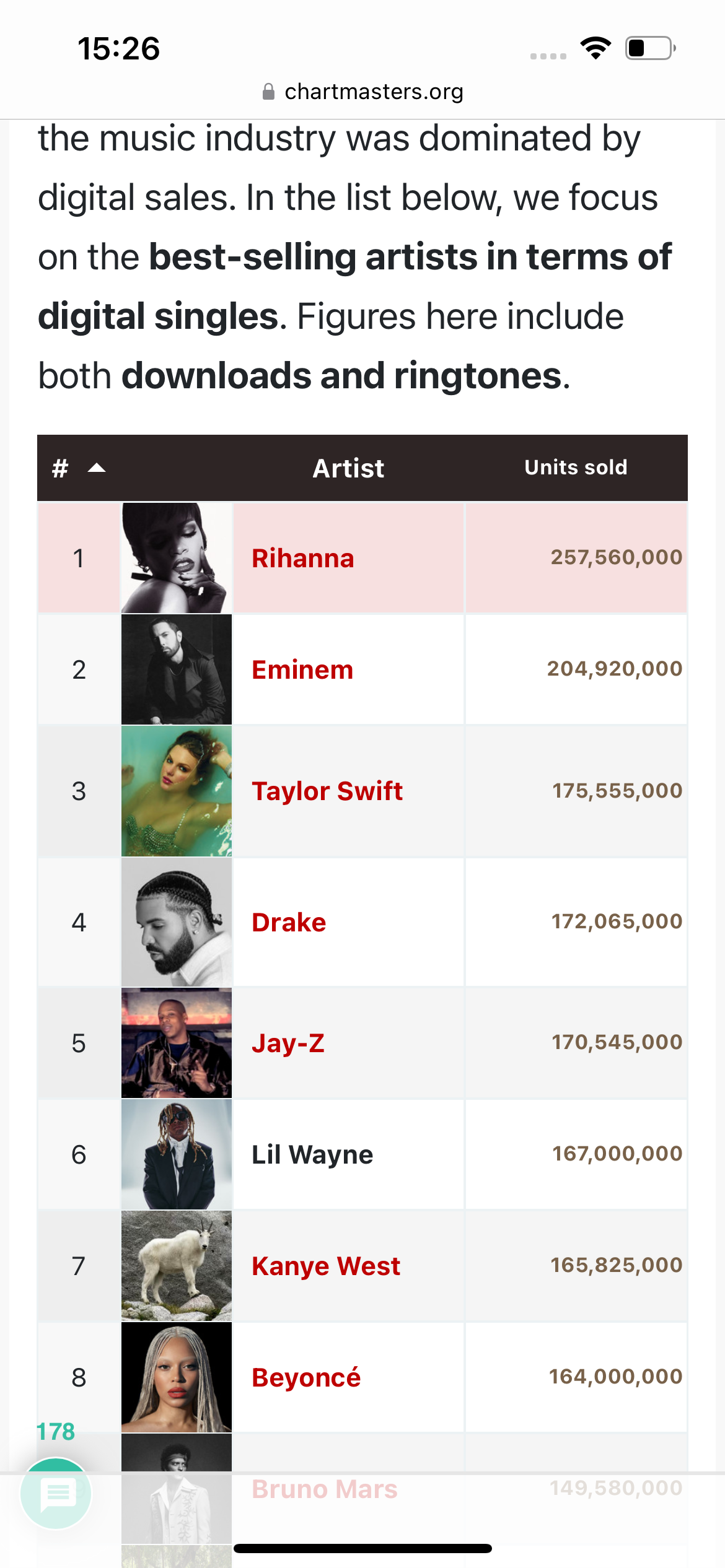Sort table by the # column arrow
The height and width of the screenshot is (1568, 725).
point(97,468)
